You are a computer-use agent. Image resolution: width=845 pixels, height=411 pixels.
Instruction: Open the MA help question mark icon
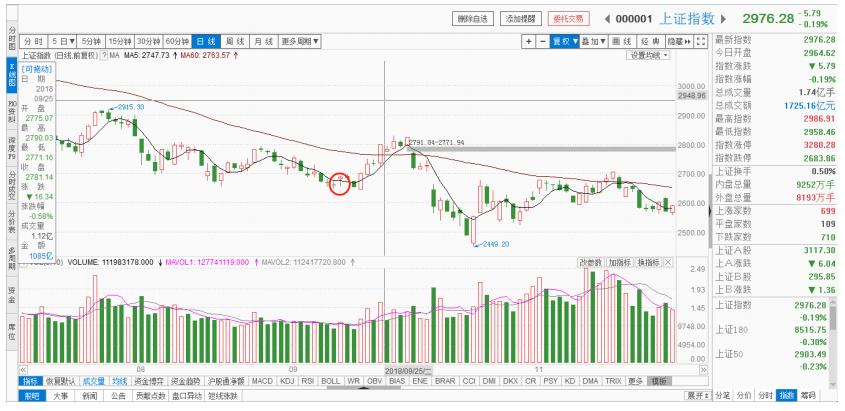click(x=104, y=55)
